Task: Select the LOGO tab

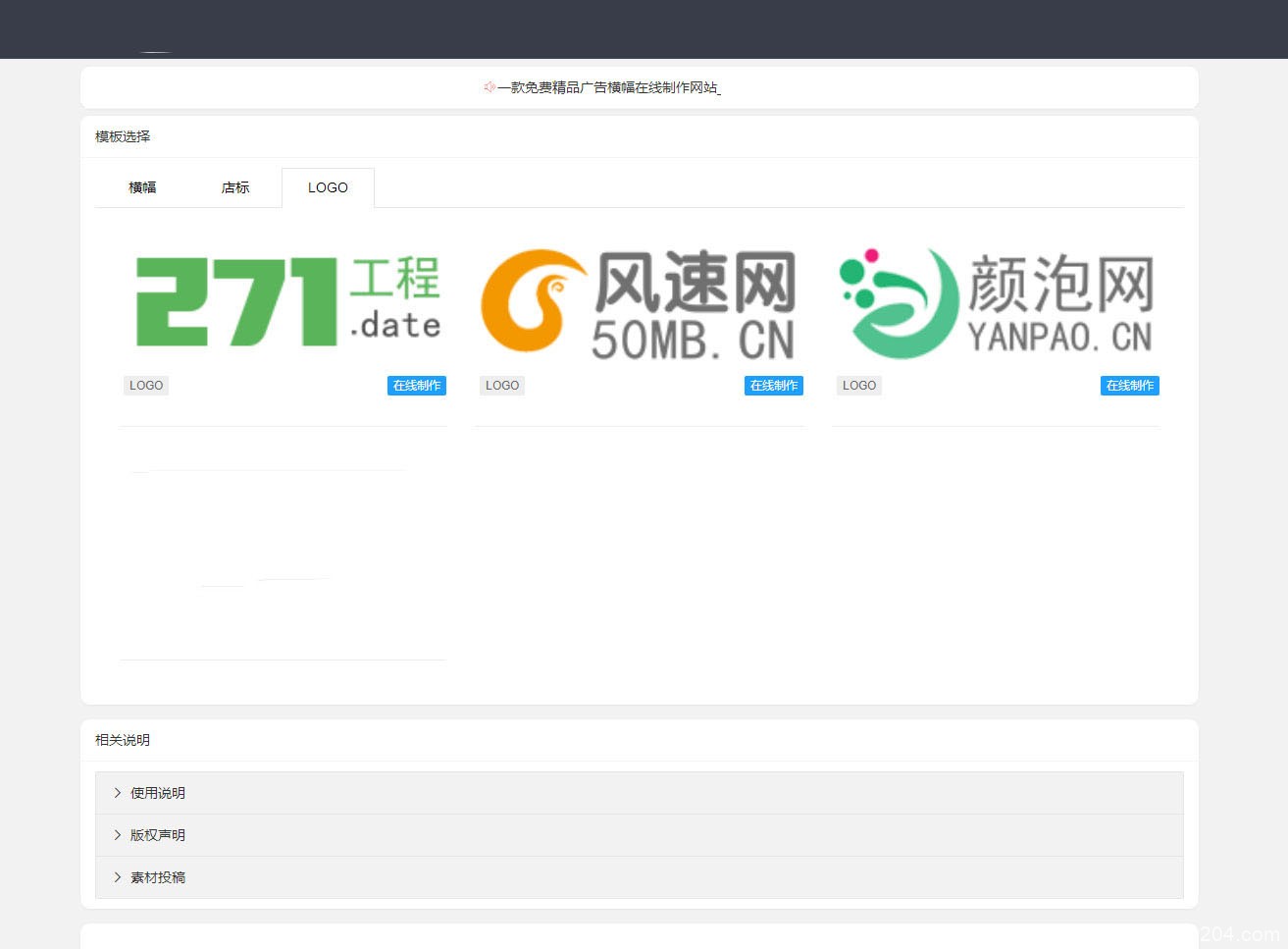Action: [x=328, y=187]
